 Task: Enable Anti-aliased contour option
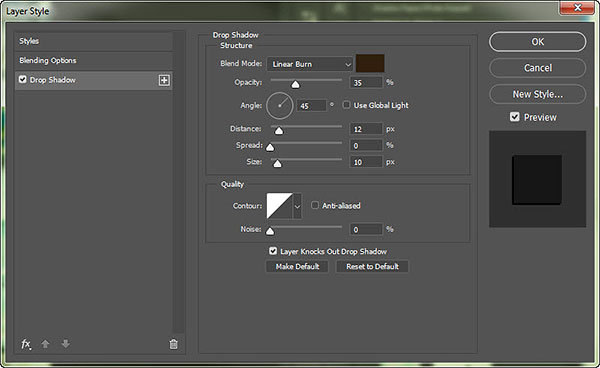pos(315,205)
